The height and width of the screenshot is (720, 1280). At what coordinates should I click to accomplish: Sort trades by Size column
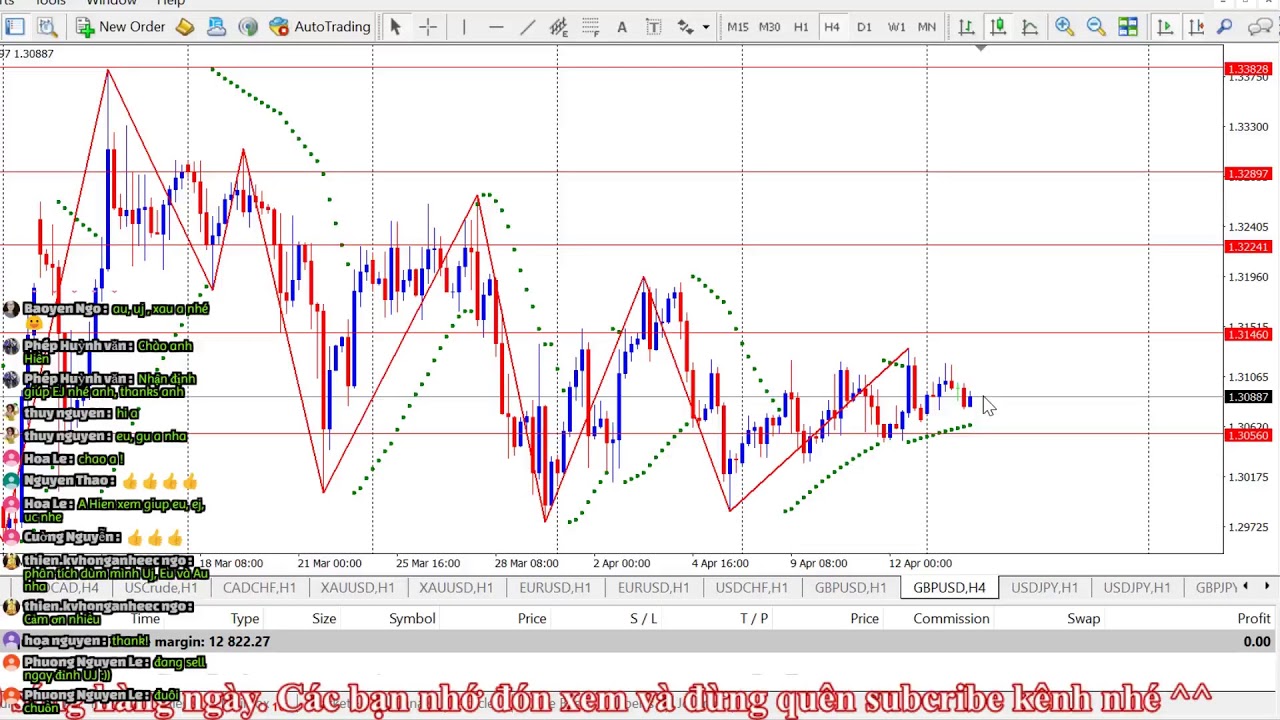coord(324,619)
